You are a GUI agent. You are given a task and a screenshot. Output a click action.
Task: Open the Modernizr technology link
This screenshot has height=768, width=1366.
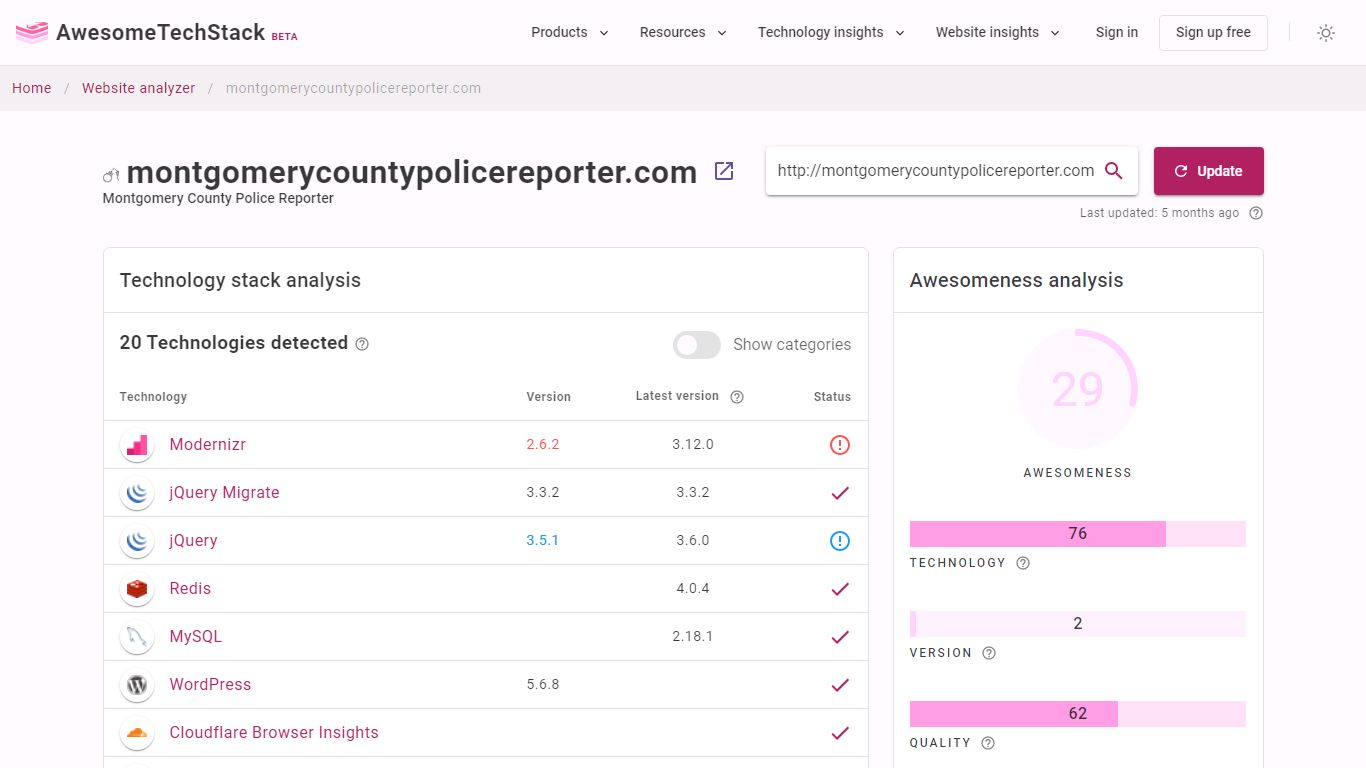coord(208,445)
